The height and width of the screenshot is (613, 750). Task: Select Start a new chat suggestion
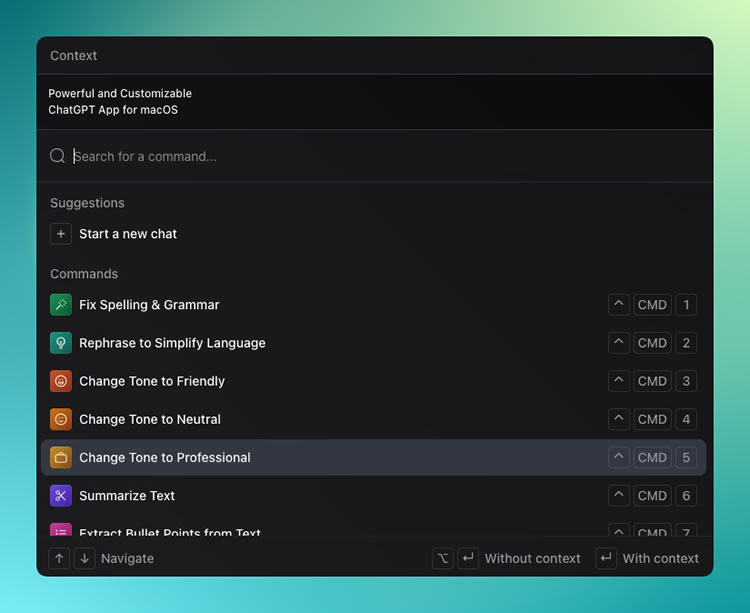pyautogui.click(x=373, y=234)
